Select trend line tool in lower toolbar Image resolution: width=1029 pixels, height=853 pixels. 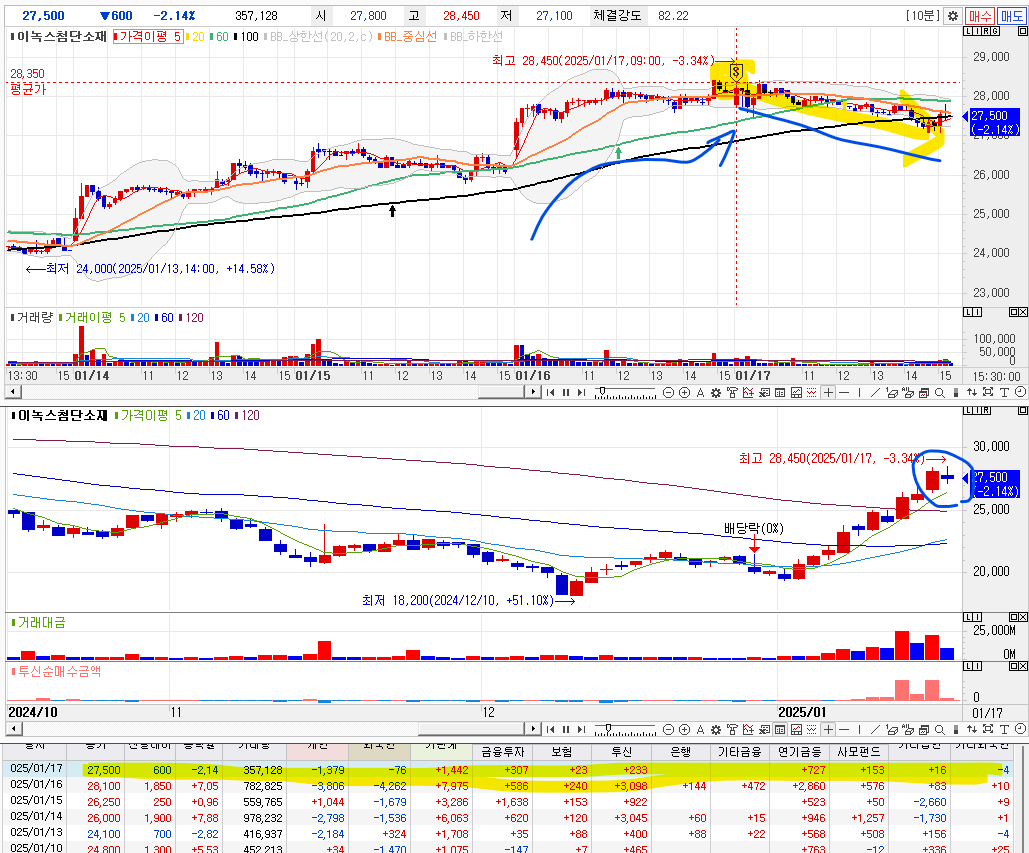point(875,729)
